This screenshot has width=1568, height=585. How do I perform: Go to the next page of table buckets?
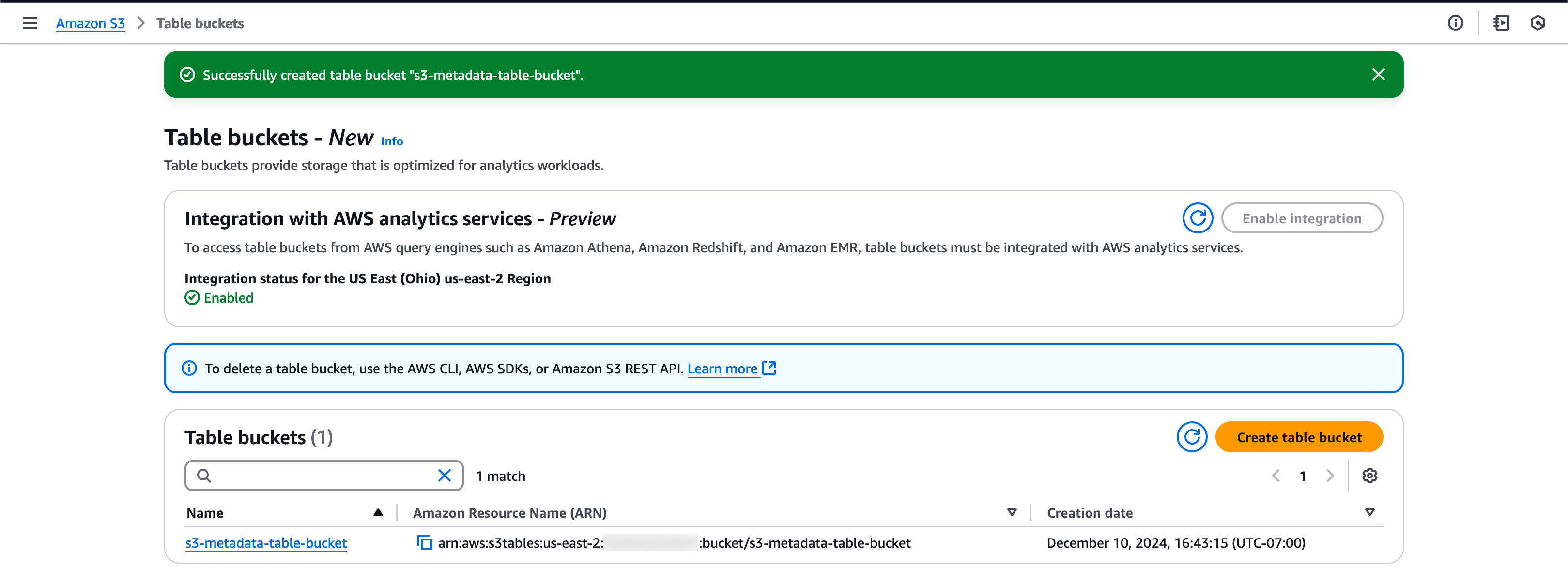tap(1330, 476)
